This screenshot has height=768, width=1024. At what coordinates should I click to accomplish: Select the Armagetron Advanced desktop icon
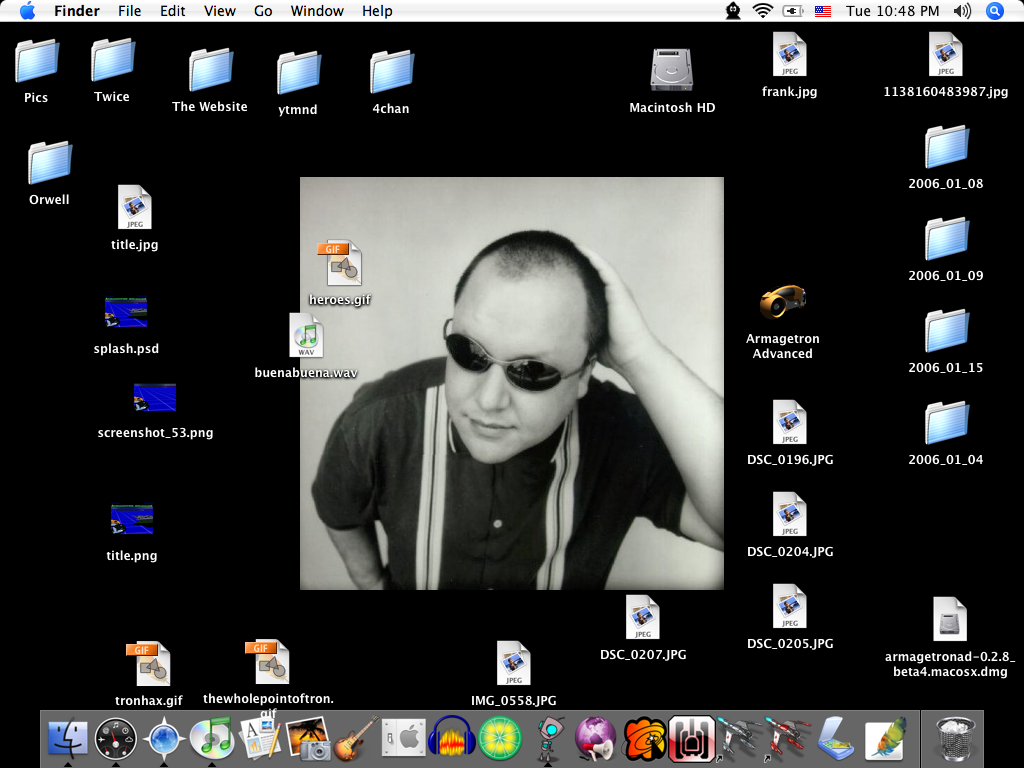coord(782,301)
